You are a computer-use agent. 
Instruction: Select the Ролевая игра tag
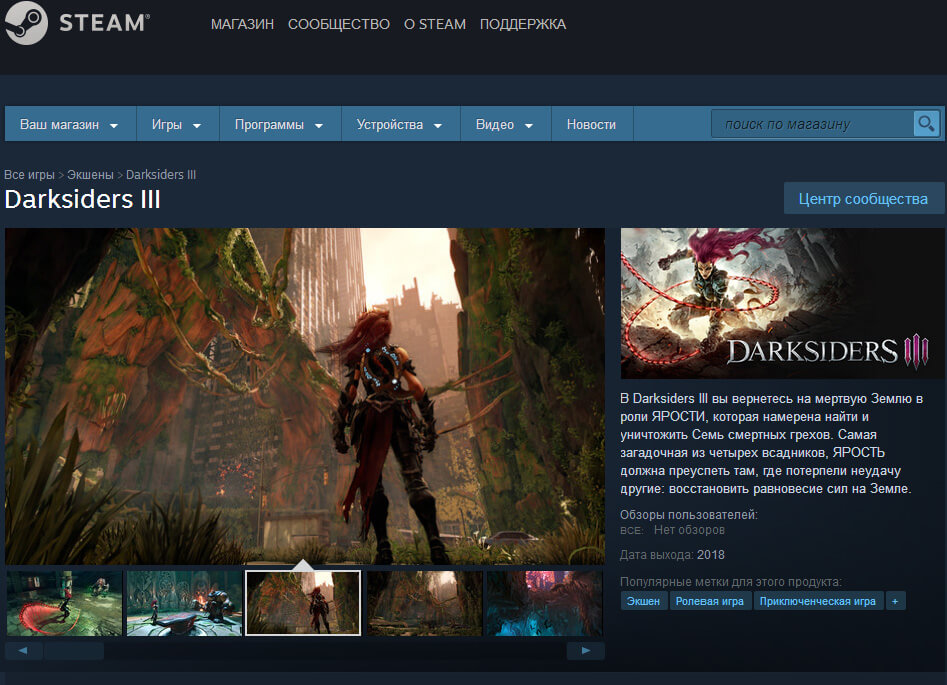[710, 601]
